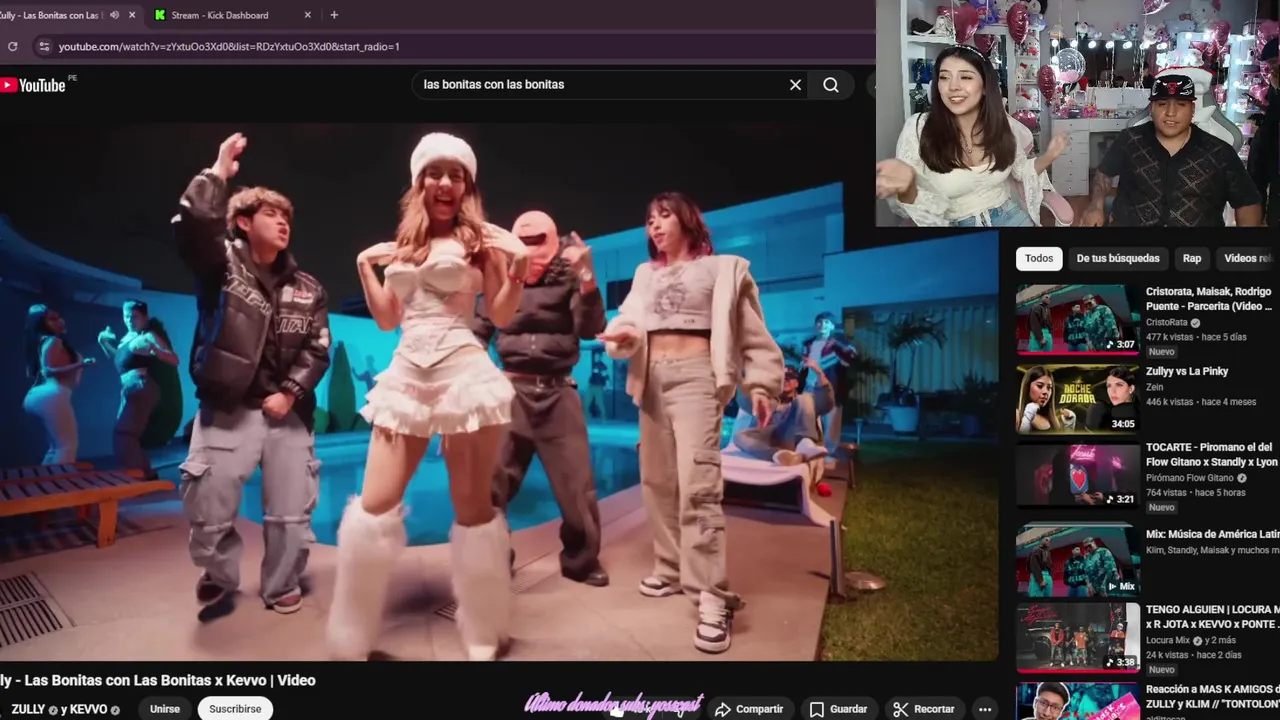Click the Nuevo badge under Parcerita
Image resolution: width=1280 pixels, height=720 pixels.
pos(1161,352)
